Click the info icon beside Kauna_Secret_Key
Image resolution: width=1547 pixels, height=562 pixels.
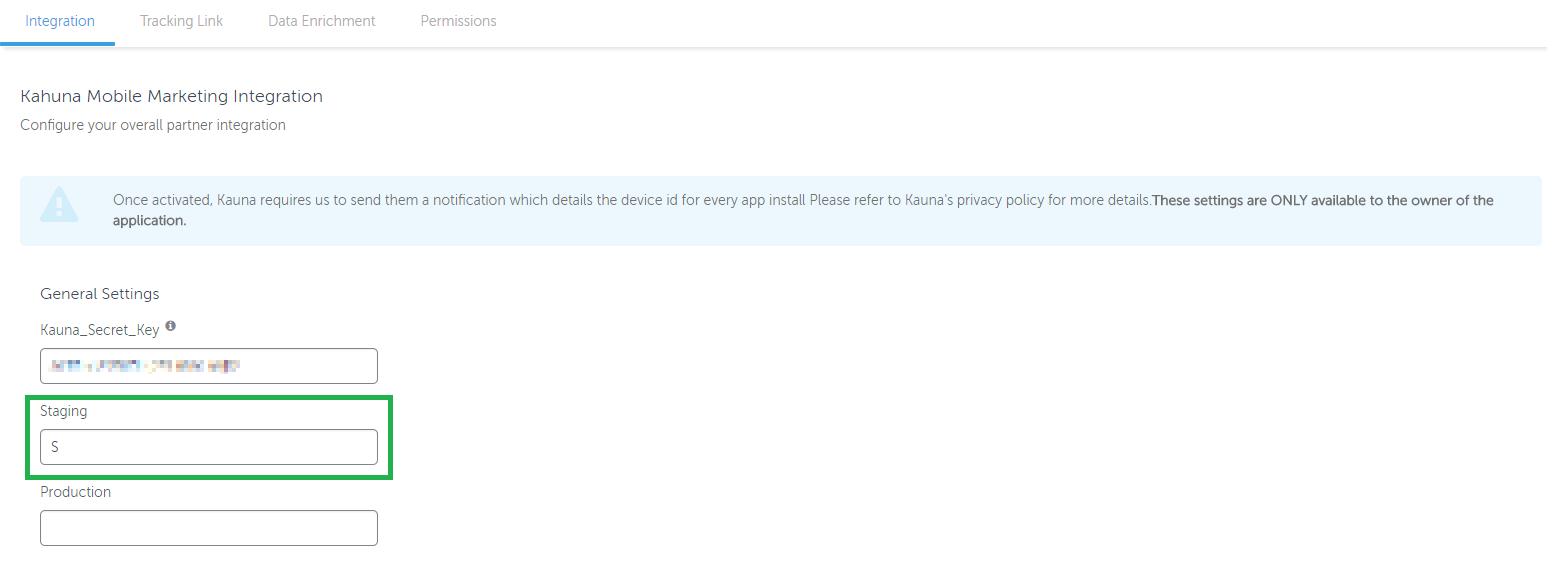pyautogui.click(x=171, y=326)
